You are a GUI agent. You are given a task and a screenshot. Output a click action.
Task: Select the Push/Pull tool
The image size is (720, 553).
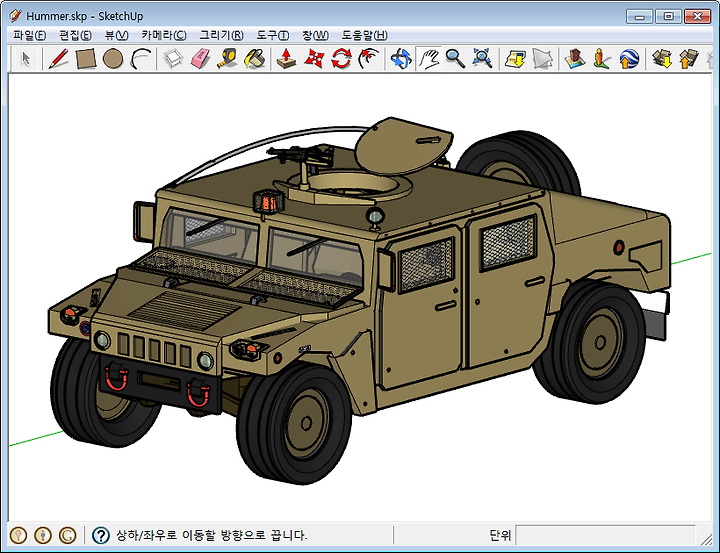coord(287,59)
